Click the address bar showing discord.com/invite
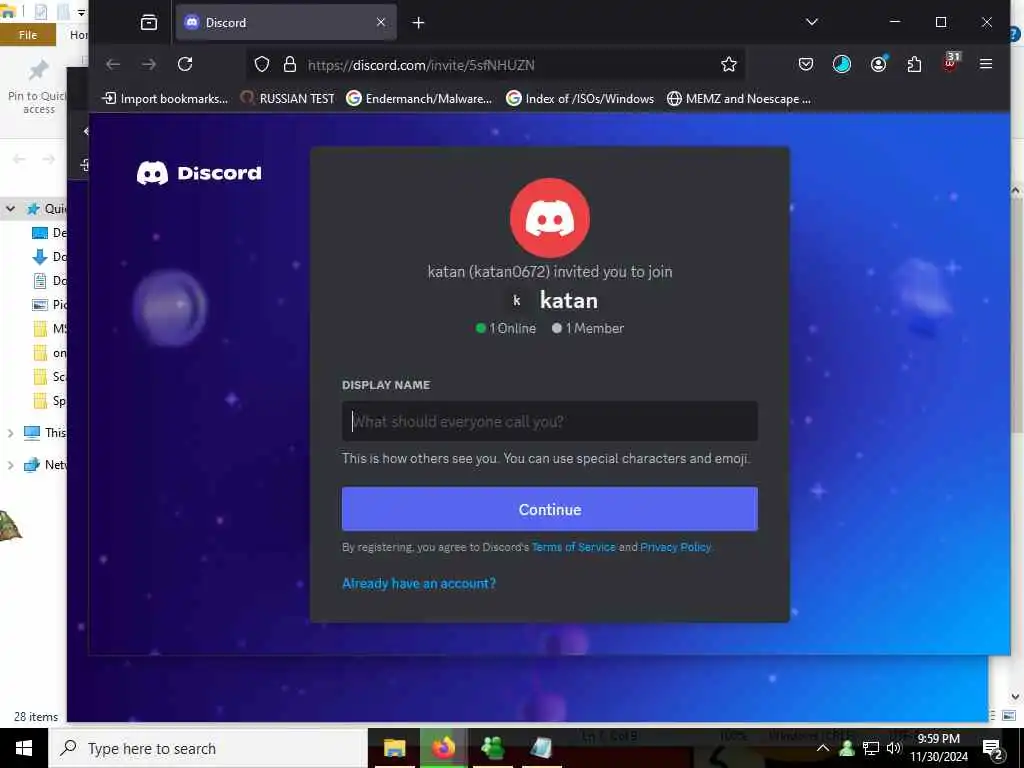Image resolution: width=1024 pixels, height=768 pixels. point(496,65)
